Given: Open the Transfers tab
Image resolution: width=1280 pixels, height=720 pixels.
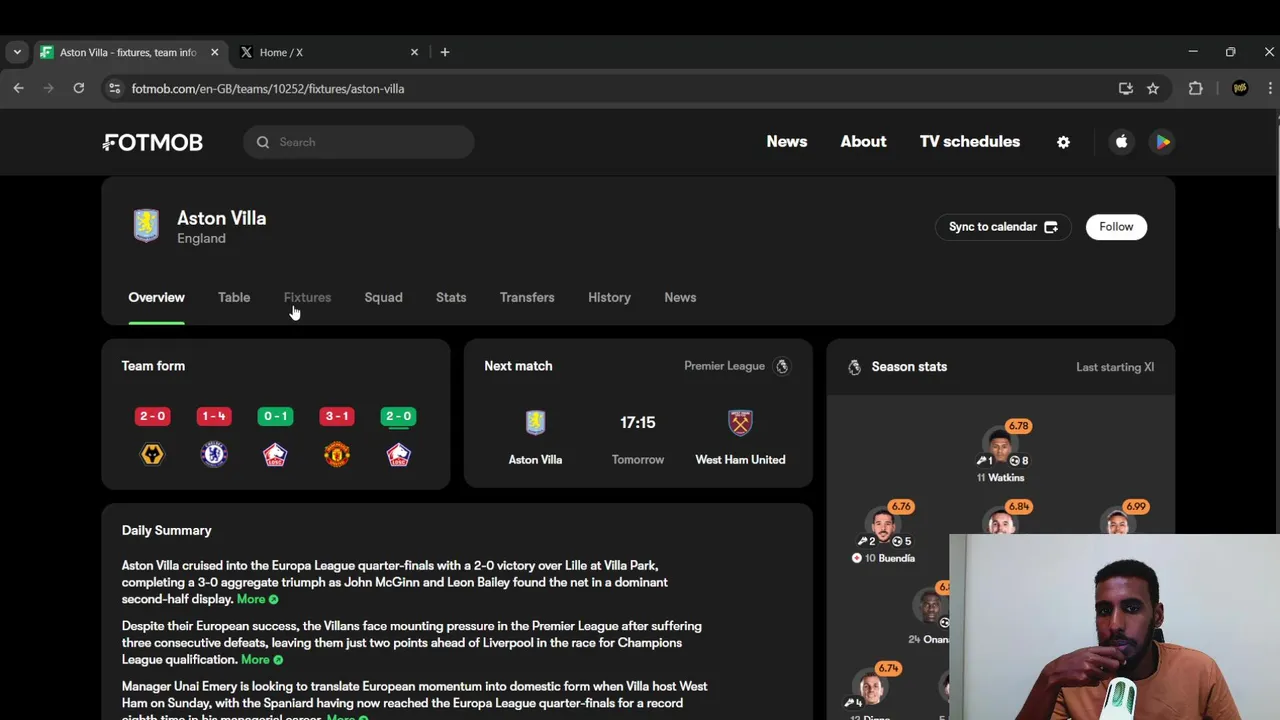Looking at the screenshot, I should [x=527, y=297].
